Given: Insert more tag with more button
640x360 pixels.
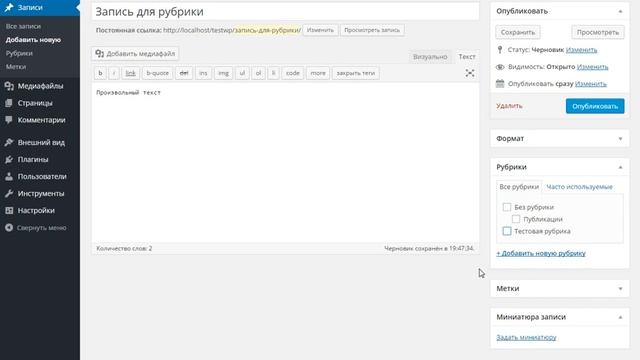Looking at the screenshot, I should (x=318, y=73).
